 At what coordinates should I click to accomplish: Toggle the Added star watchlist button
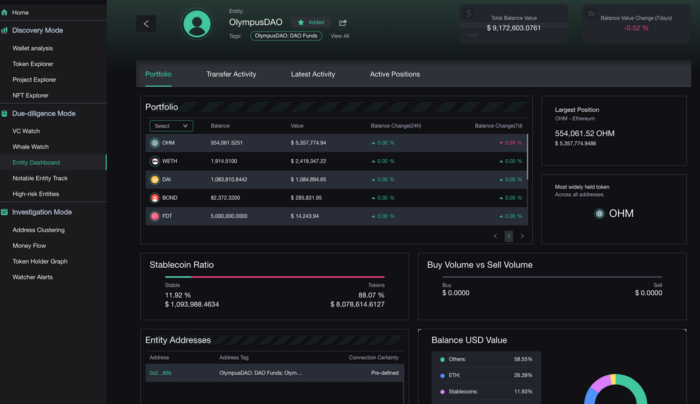click(311, 22)
